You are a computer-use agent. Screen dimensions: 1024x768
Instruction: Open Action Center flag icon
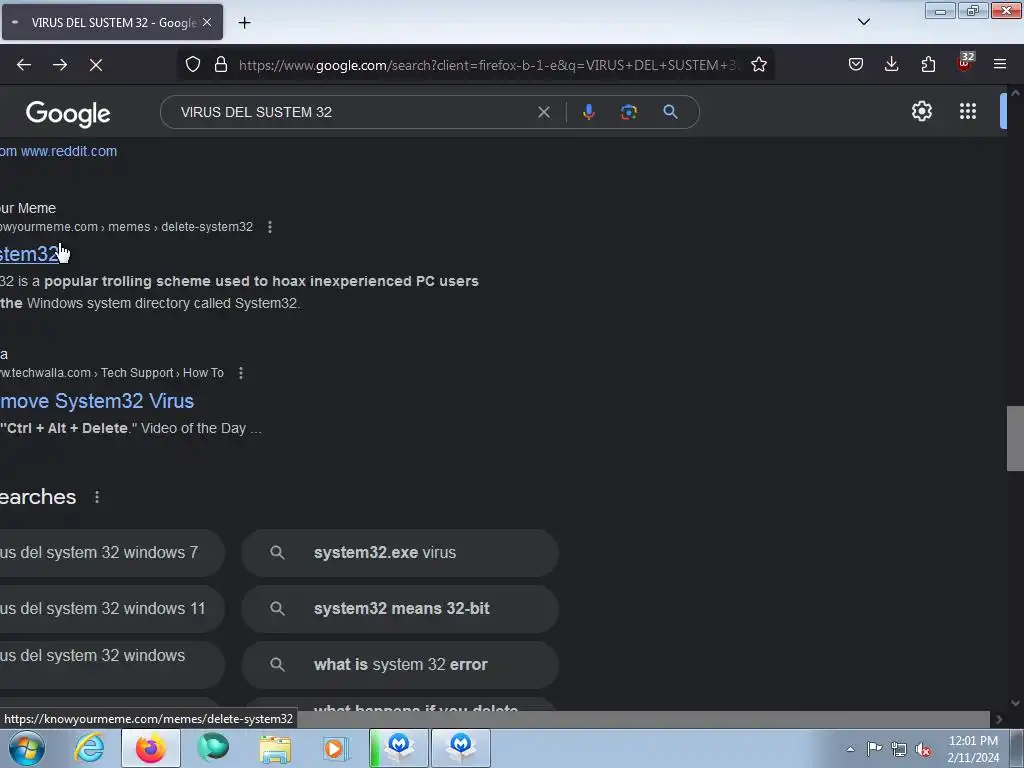tap(874, 748)
